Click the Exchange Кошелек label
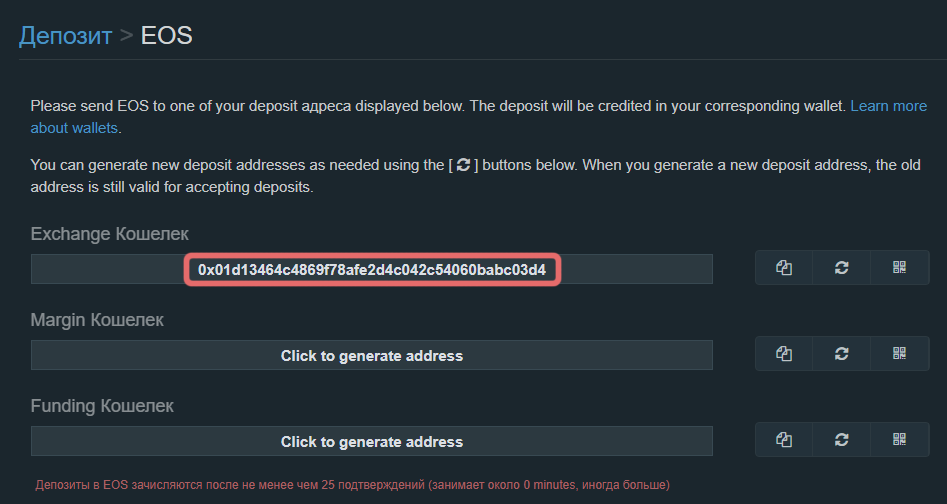This screenshot has height=504, width=947. 110,234
